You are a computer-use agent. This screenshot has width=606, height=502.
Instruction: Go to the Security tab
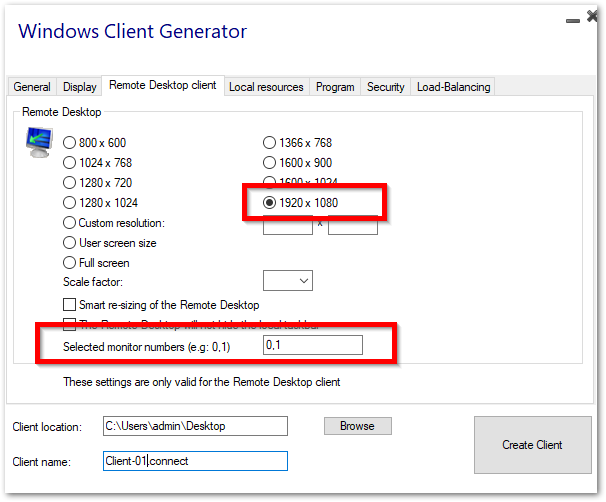pyautogui.click(x=385, y=87)
